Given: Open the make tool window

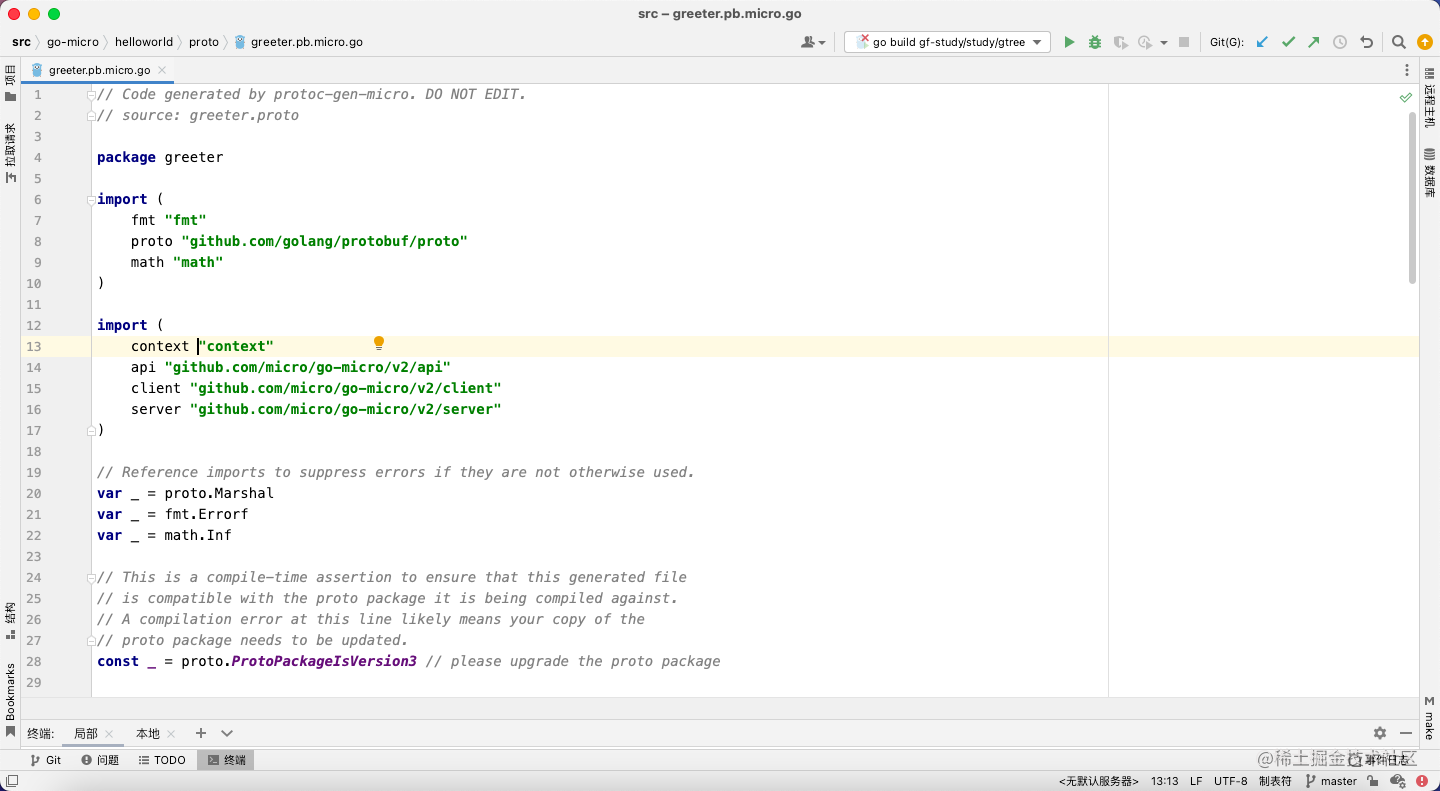Looking at the screenshot, I should tap(1430, 717).
